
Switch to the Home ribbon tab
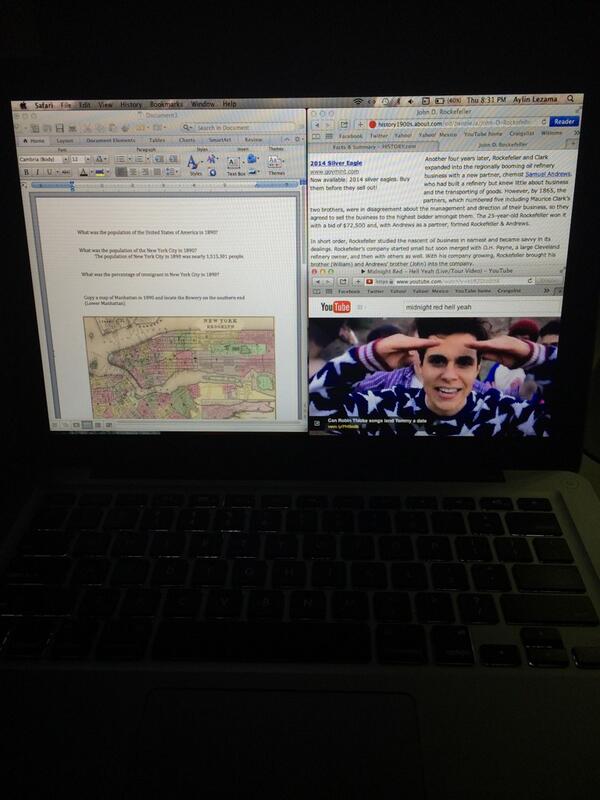[34, 140]
